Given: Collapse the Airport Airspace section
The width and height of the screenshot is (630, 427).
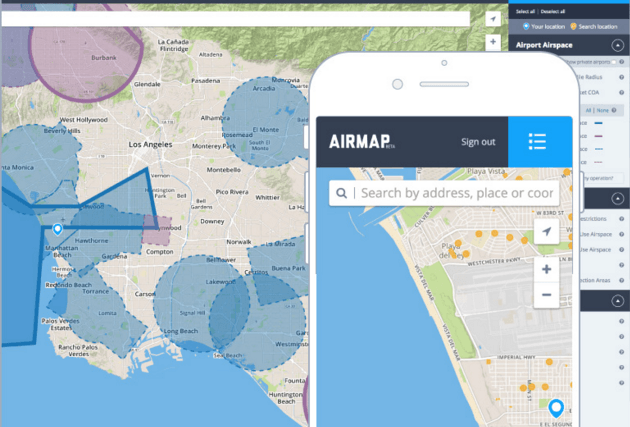Looking at the screenshot, I should (617, 45).
